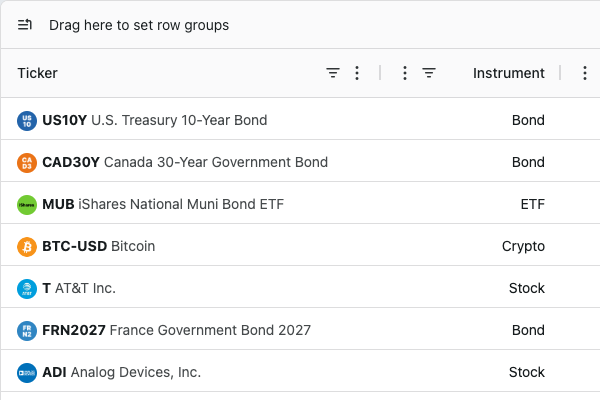This screenshot has width=600, height=400.
Task: Open the Instrument column filter icon
Action: 429,73
